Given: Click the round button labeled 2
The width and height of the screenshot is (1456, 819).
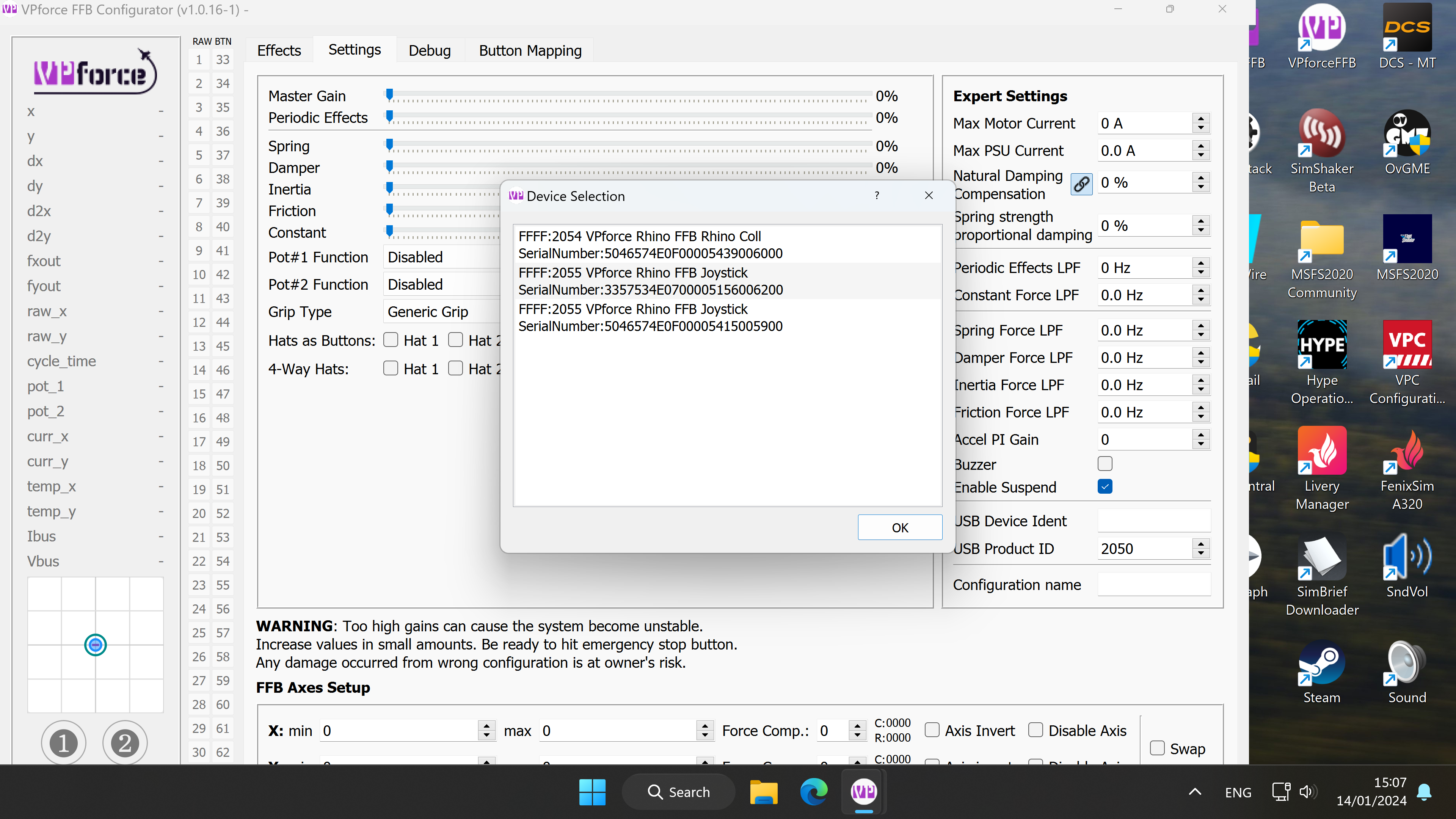Looking at the screenshot, I should pos(125,743).
